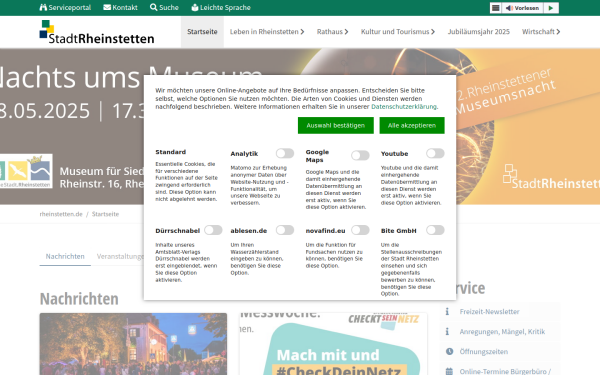Open the Anregungen, Mängel, Kritik link

tap(502, 331)
